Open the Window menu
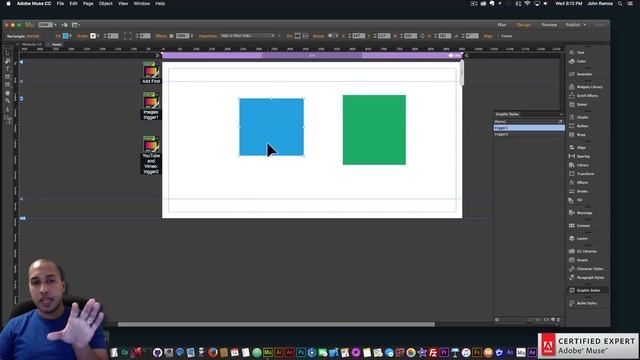 (x=142, y=3)
